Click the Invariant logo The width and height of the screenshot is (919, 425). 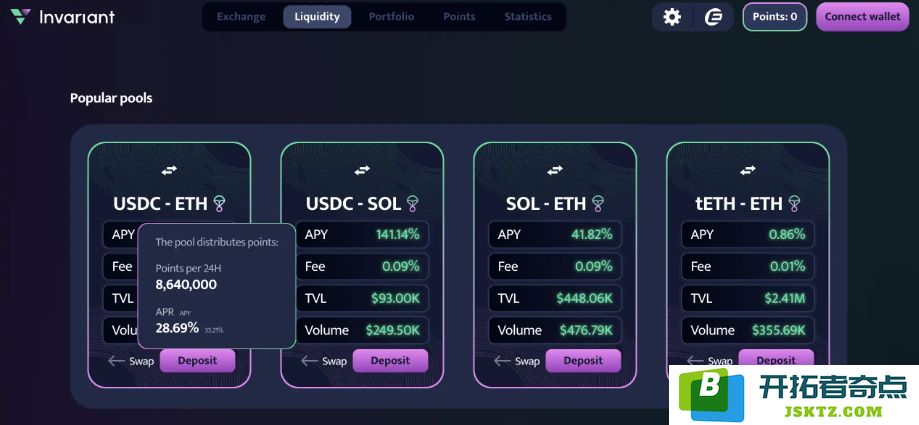(63, 16)
